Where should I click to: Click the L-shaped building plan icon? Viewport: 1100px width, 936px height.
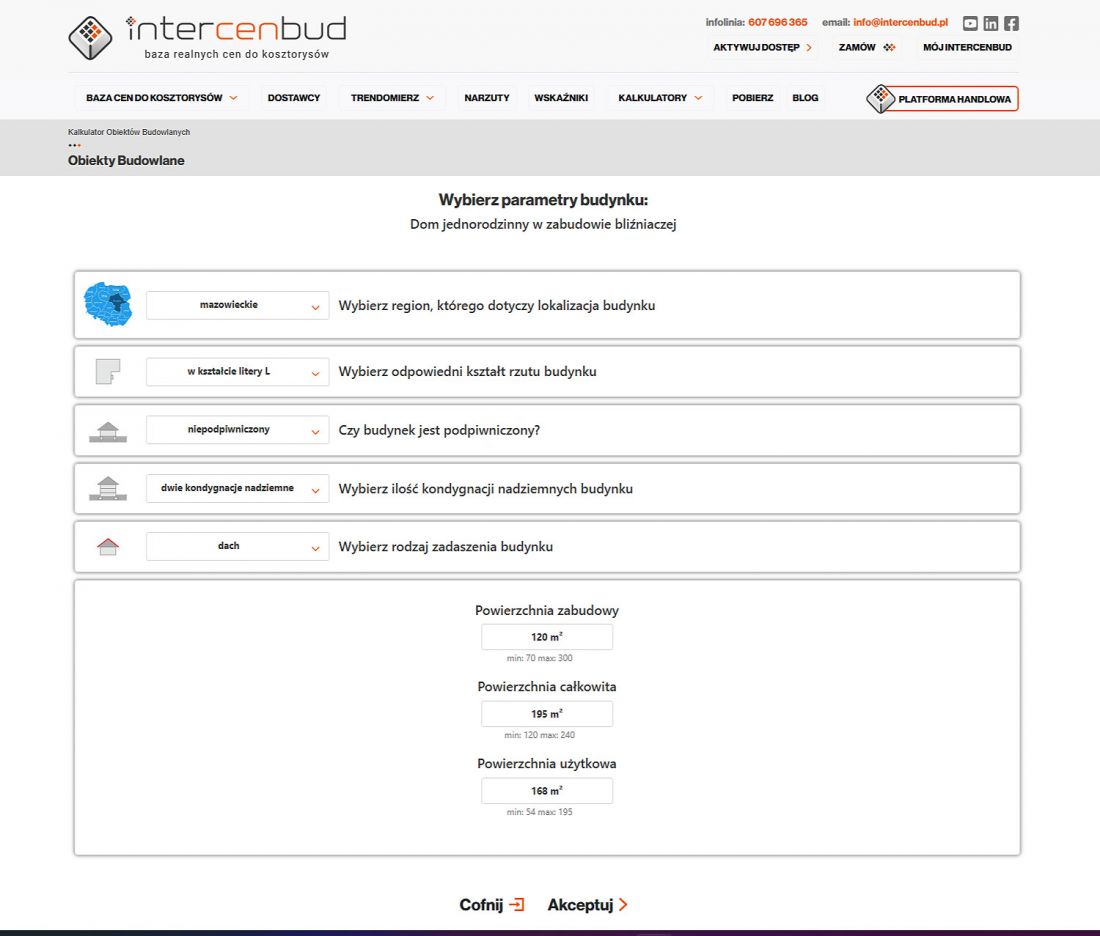point(108,371)
